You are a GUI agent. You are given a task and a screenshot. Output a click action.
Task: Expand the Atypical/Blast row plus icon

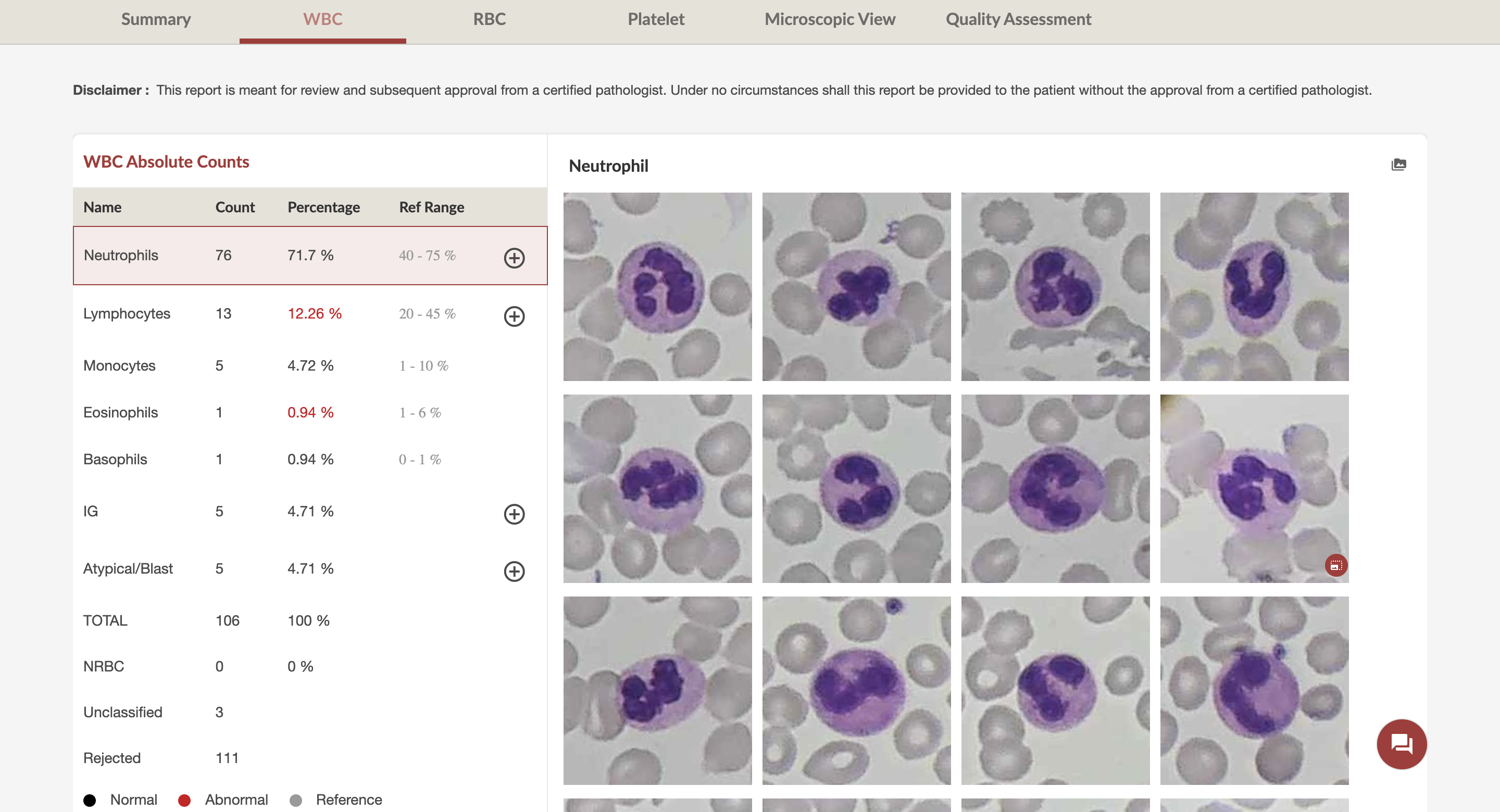coord(514,571)
